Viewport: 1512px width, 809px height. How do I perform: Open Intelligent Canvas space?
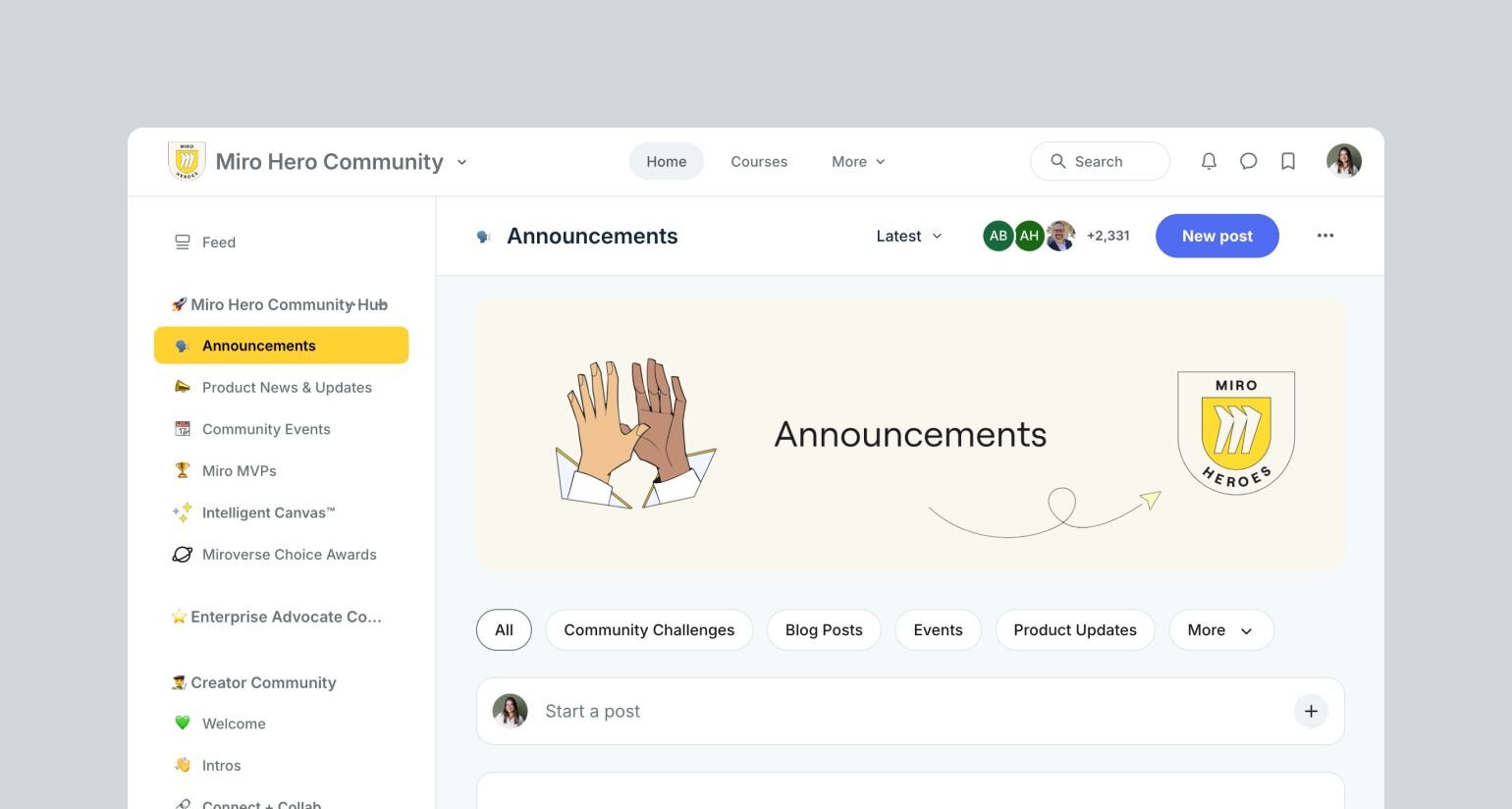coord(282,512)
